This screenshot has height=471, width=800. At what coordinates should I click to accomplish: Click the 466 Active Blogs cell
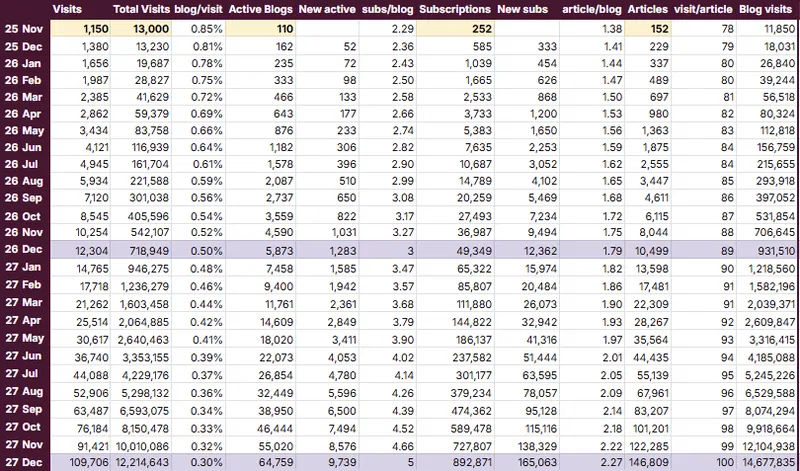(260, 97)
